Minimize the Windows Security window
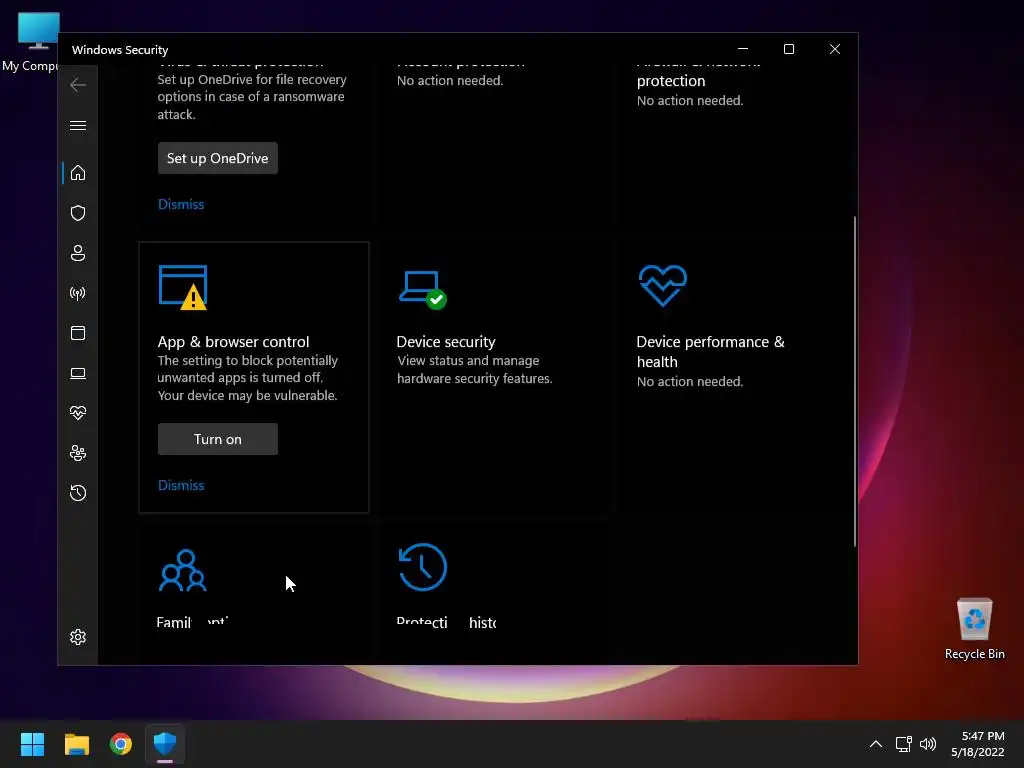1024x768 pixels. pyautogui.click(x=743, y=49)
